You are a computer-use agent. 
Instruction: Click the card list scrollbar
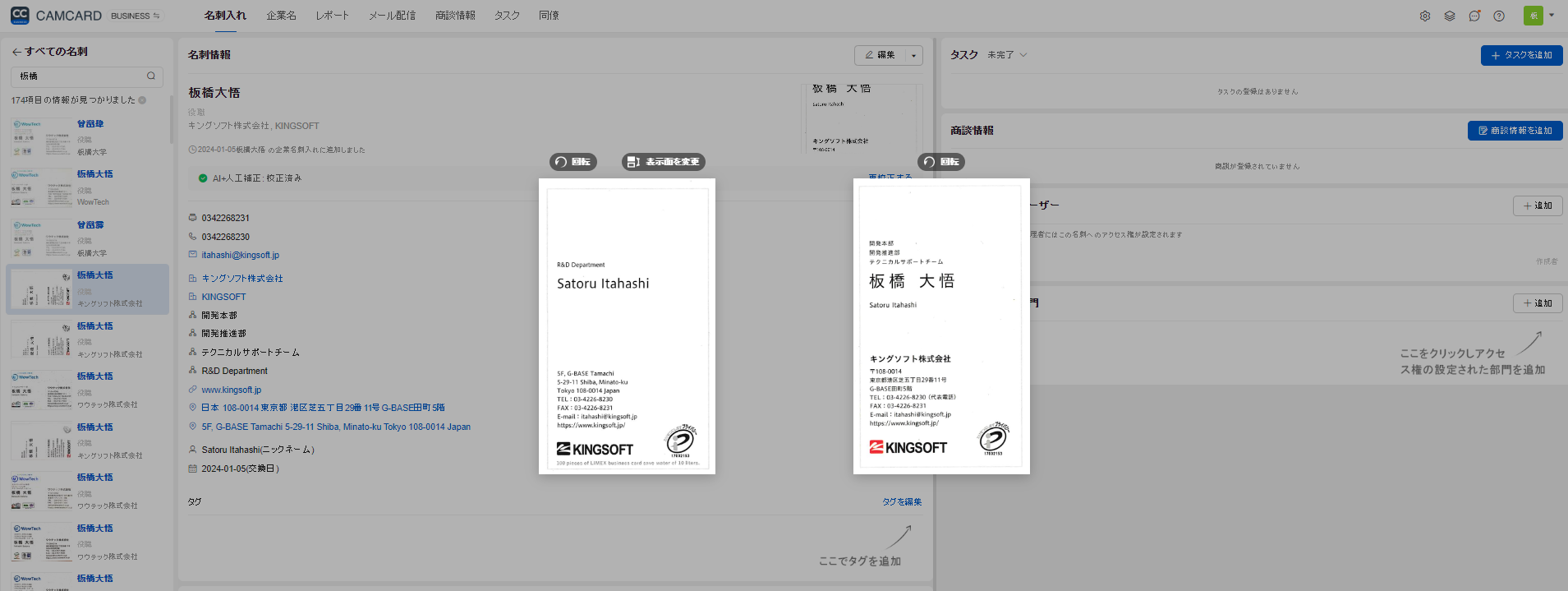pos(171,119)
